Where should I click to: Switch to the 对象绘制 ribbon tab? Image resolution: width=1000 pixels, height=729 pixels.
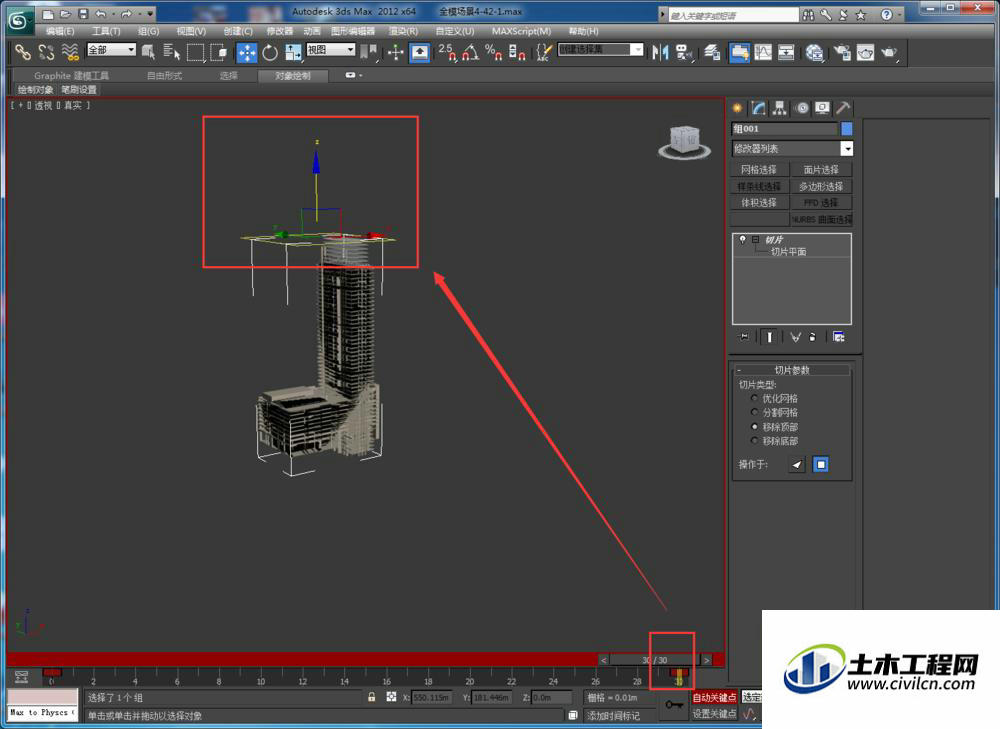pyautogui.click(x=293, y=76)
